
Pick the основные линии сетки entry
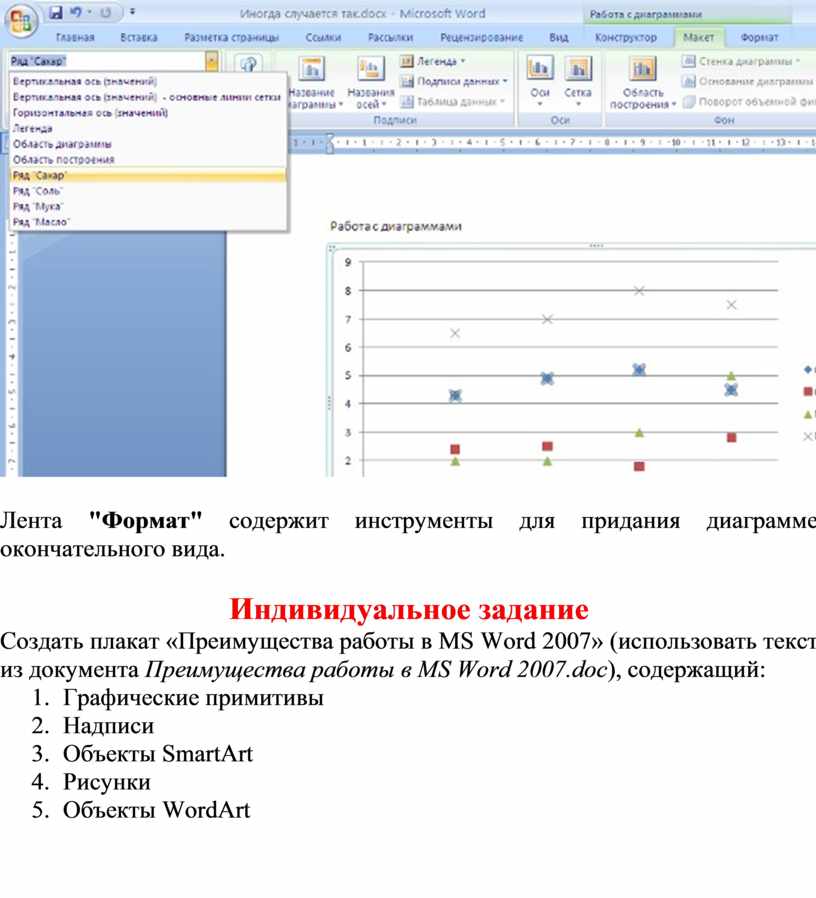(x=147, y=97)
